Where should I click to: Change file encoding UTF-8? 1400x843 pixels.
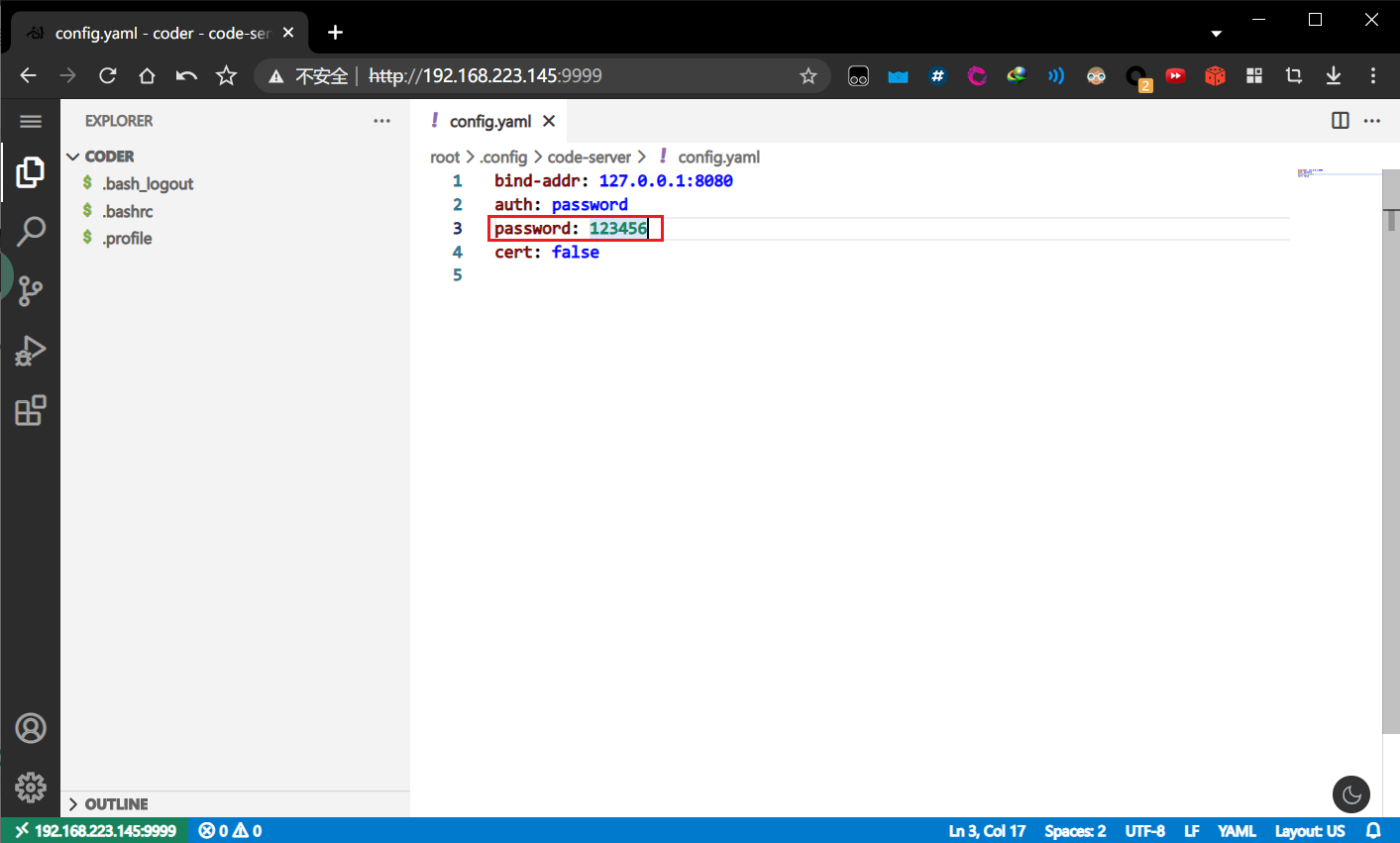tap(1145, 831)
